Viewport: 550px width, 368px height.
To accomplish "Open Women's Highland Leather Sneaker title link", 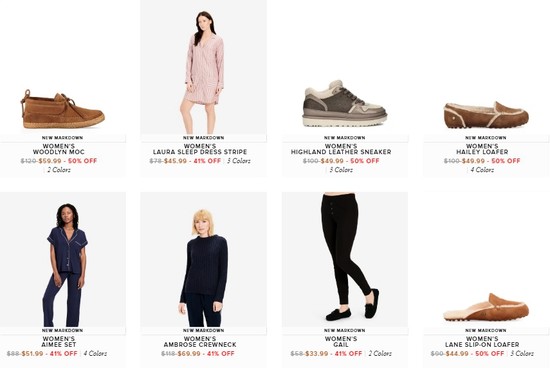I will click(x=341, y=149).
